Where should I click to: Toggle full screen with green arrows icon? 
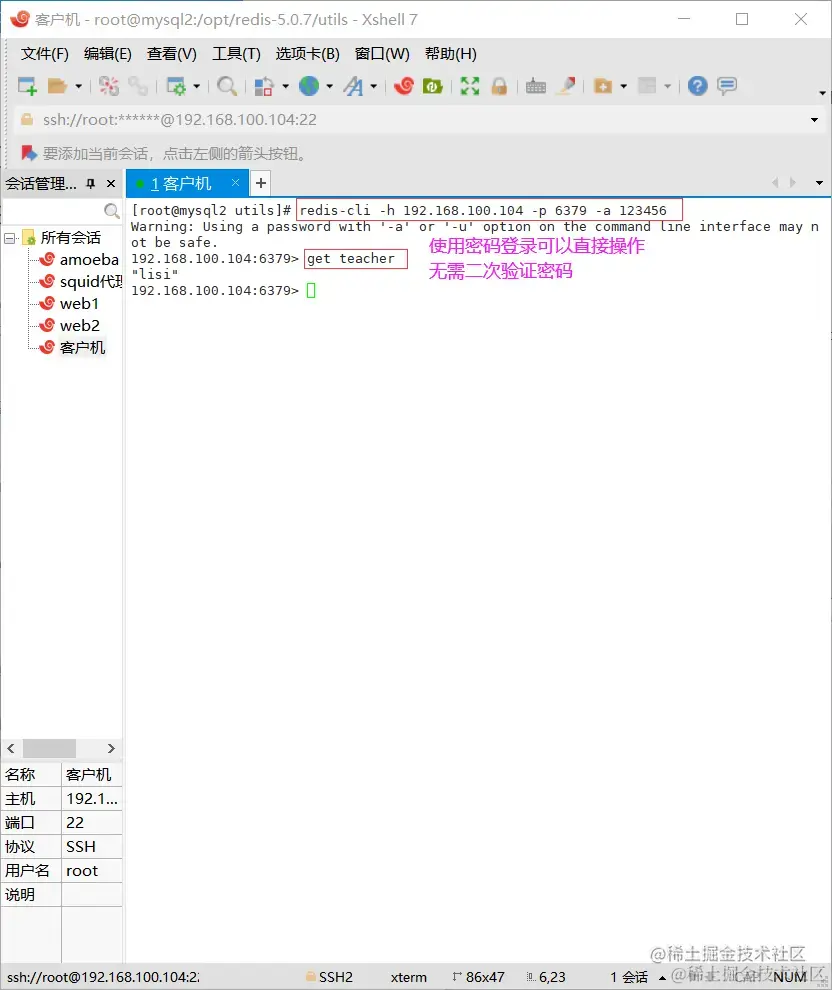[470, 86]
